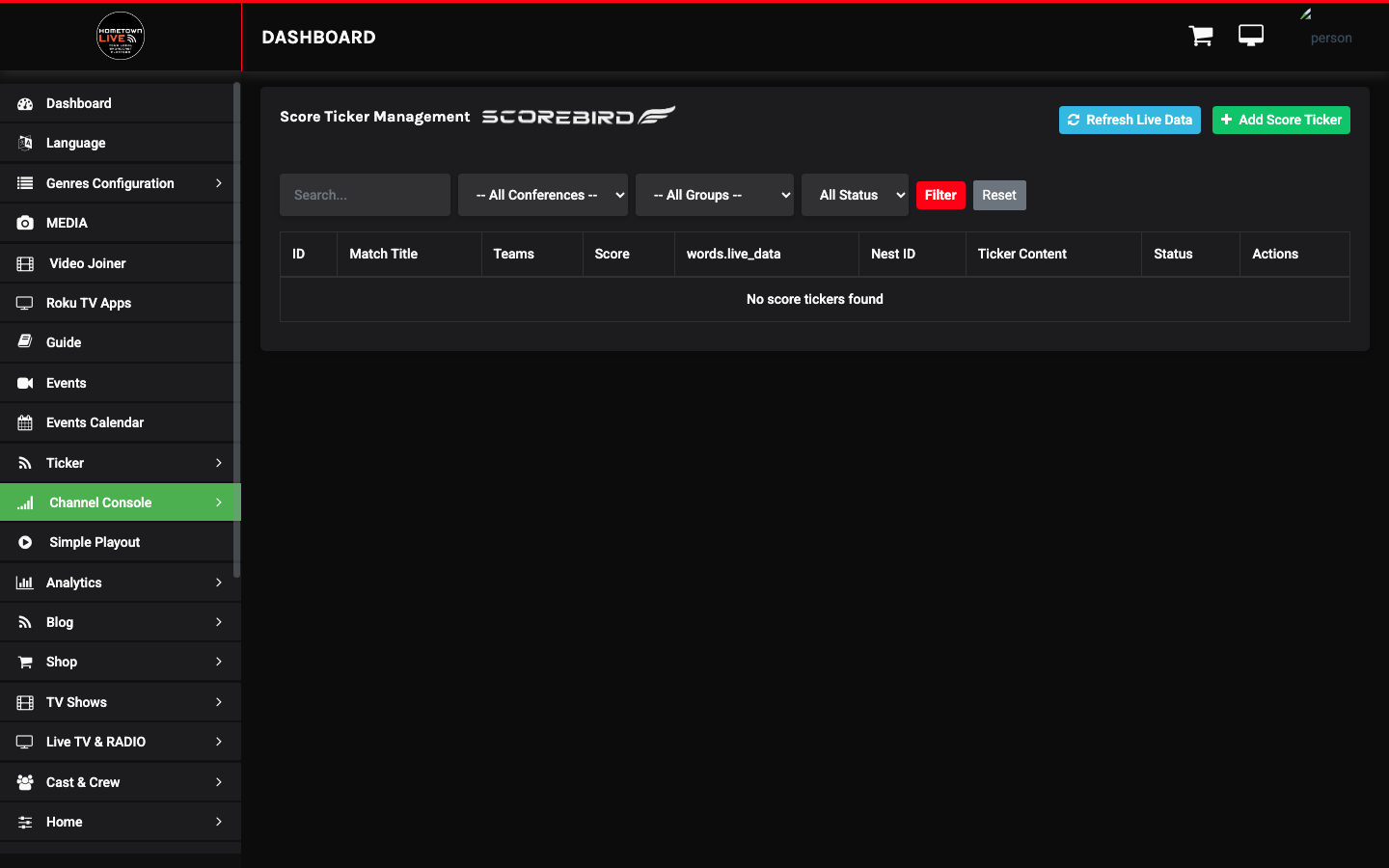The width and height of the screenshot is (1389, 868).
Task: Click the Events Calendar icon
Action: [x=25, y=422]
